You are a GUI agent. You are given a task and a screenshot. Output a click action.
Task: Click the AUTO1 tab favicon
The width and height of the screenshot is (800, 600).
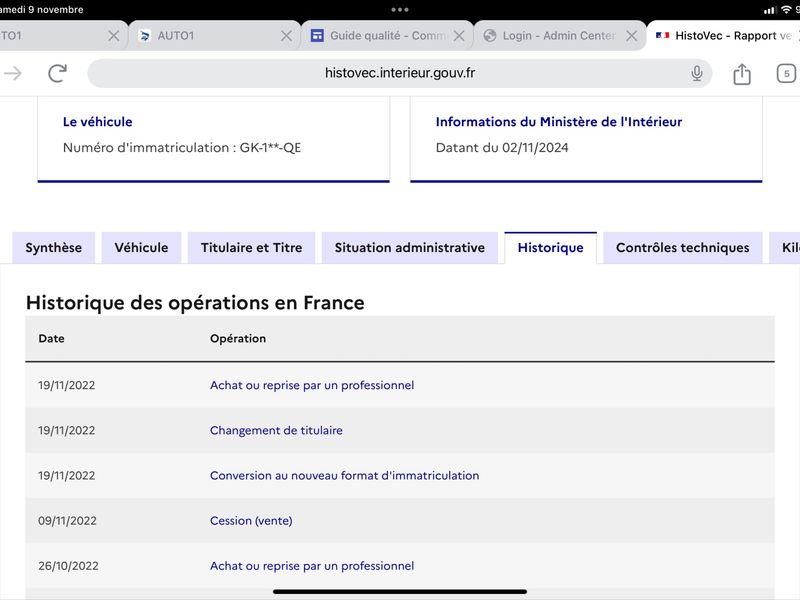(x=144, y=36)
